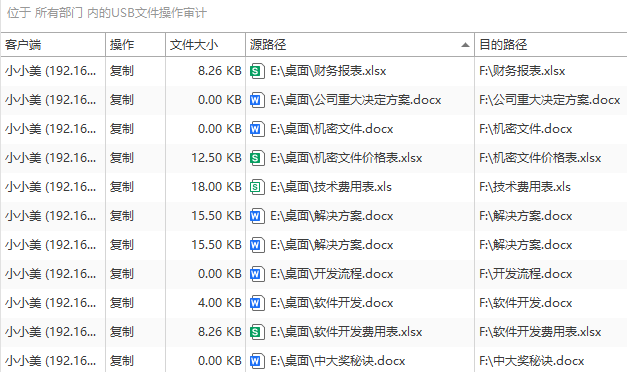Sort by the 文件大小 column header

click(x=206, y=44)
